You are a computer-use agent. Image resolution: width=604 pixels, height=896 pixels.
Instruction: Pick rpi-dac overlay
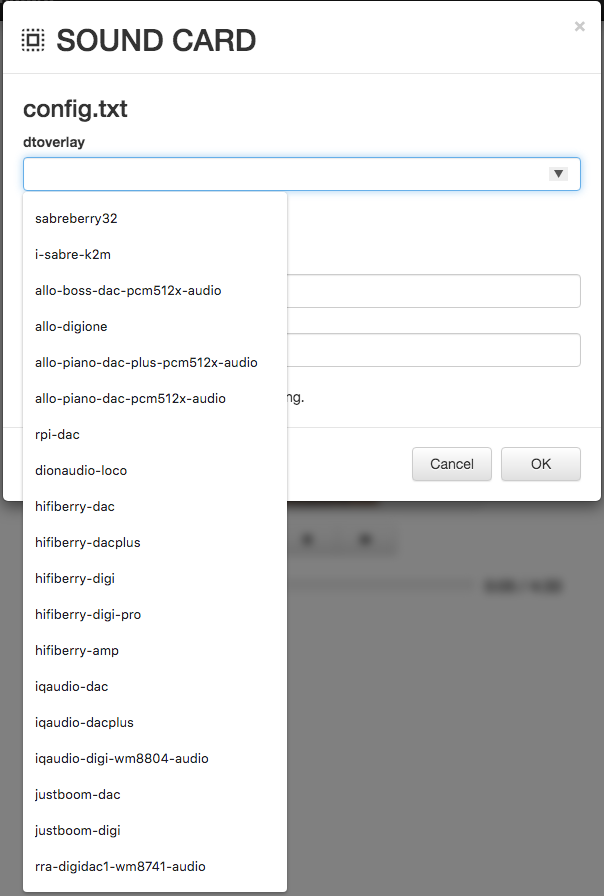(155, 434)
